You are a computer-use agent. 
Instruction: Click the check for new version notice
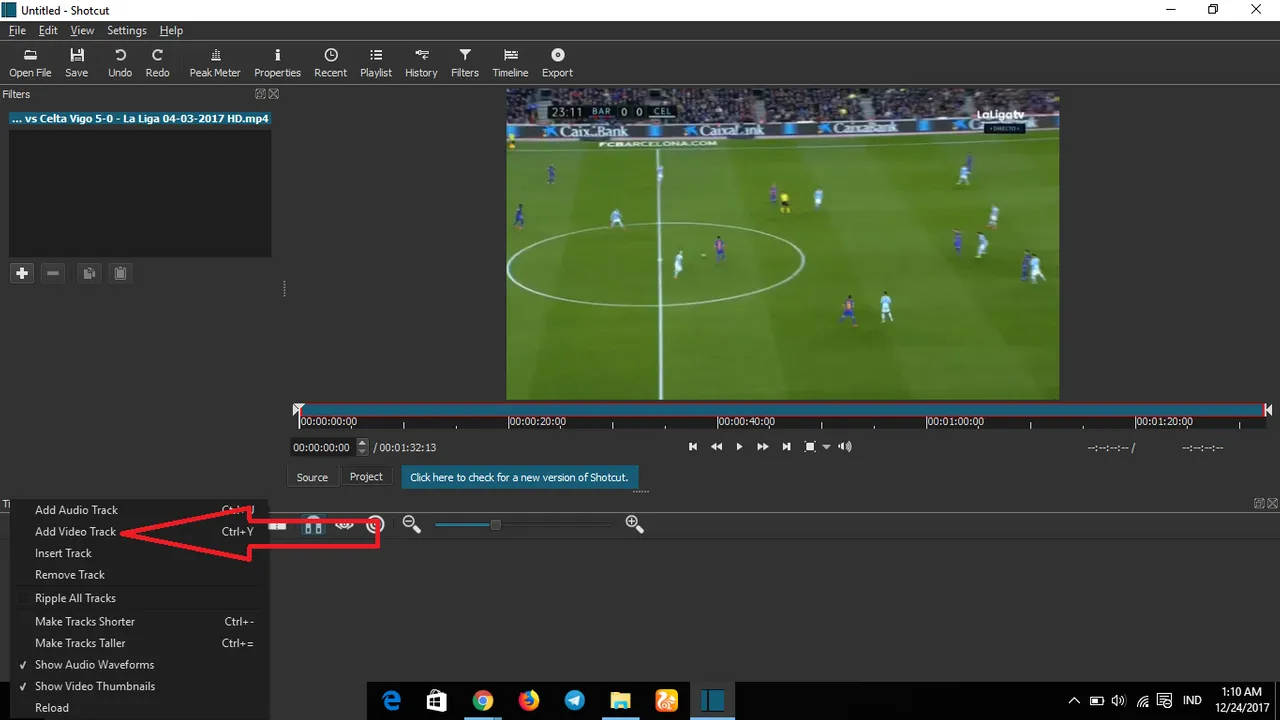520,477
